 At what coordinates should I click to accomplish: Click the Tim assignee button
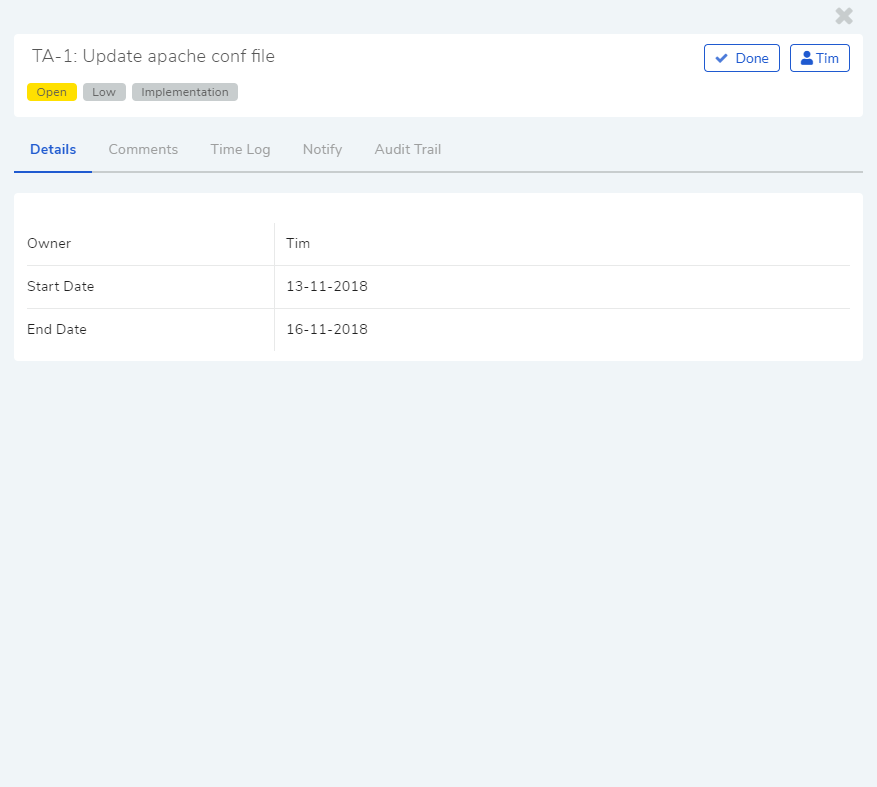[819, 58]
